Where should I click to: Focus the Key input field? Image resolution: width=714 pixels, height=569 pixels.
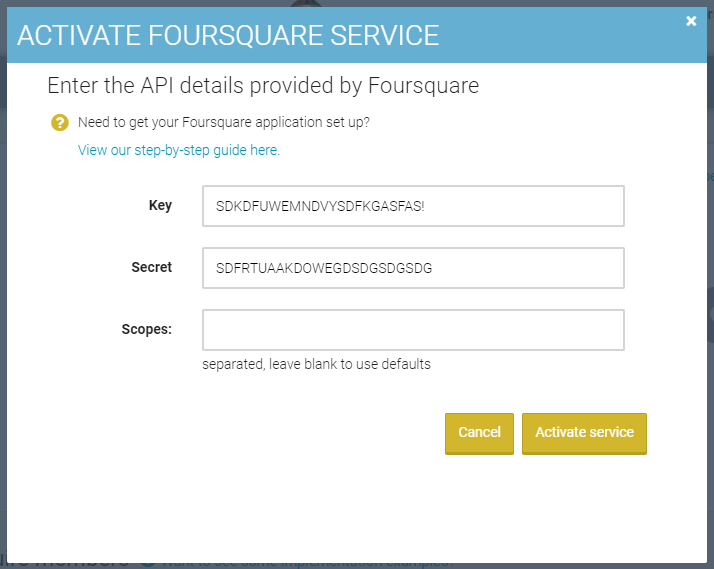pyautogui.click(x=413, y=206)
